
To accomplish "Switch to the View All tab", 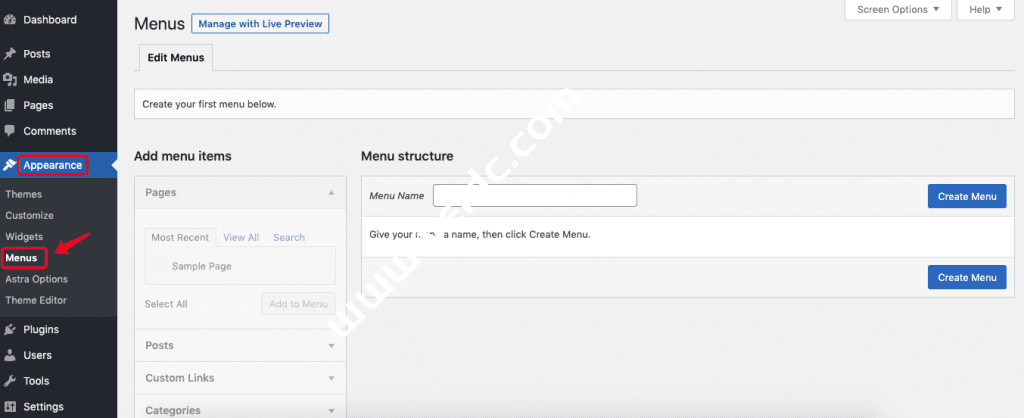I will [x=241, y=238].
